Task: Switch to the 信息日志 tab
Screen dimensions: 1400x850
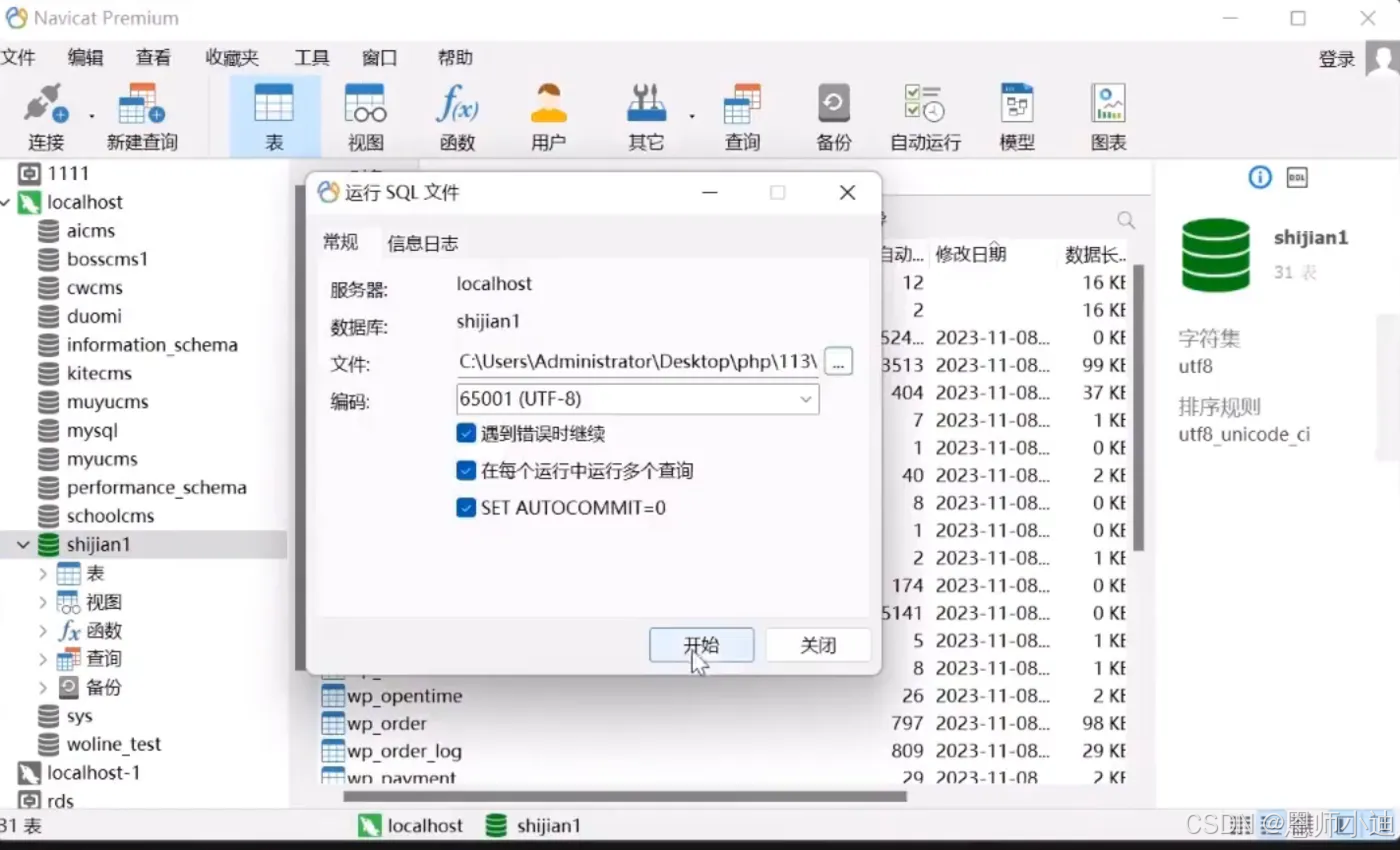Action: tap(423, 243)
